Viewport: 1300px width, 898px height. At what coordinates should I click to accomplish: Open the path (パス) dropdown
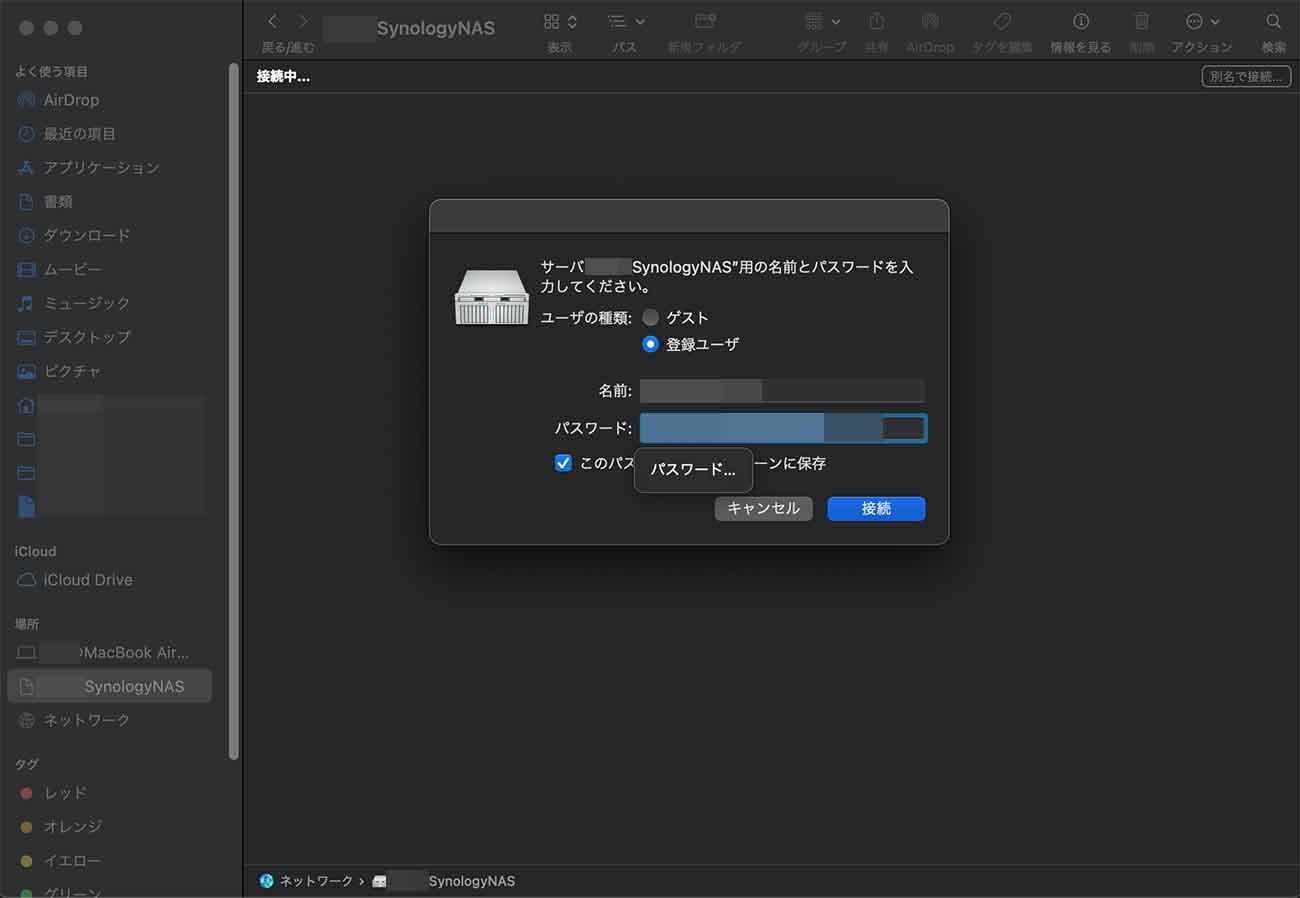point(626,21)
